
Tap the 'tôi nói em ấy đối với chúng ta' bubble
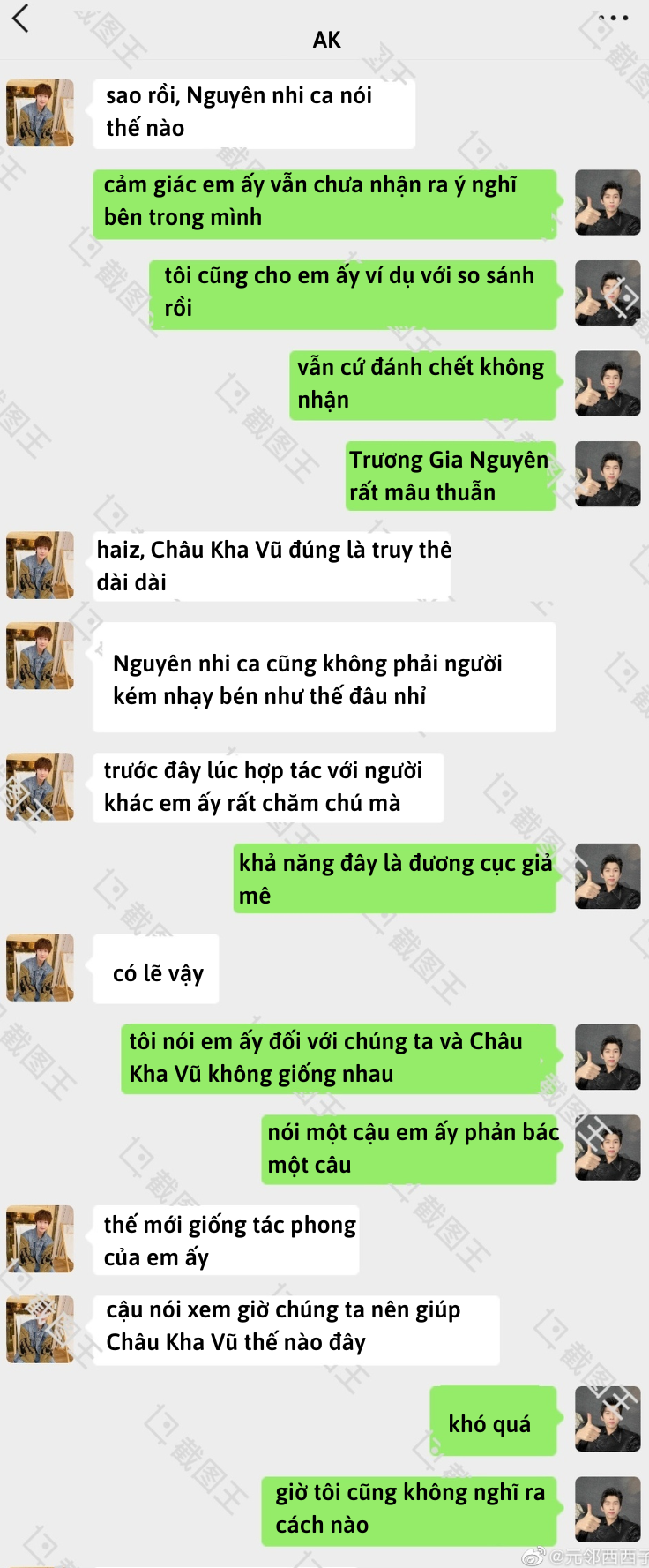[339, 1059]
